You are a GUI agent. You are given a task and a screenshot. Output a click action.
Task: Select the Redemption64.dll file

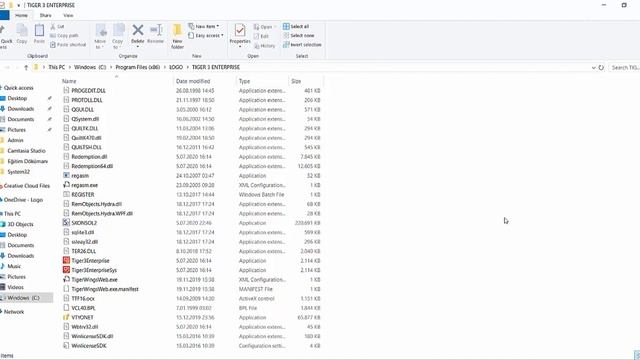88,166
